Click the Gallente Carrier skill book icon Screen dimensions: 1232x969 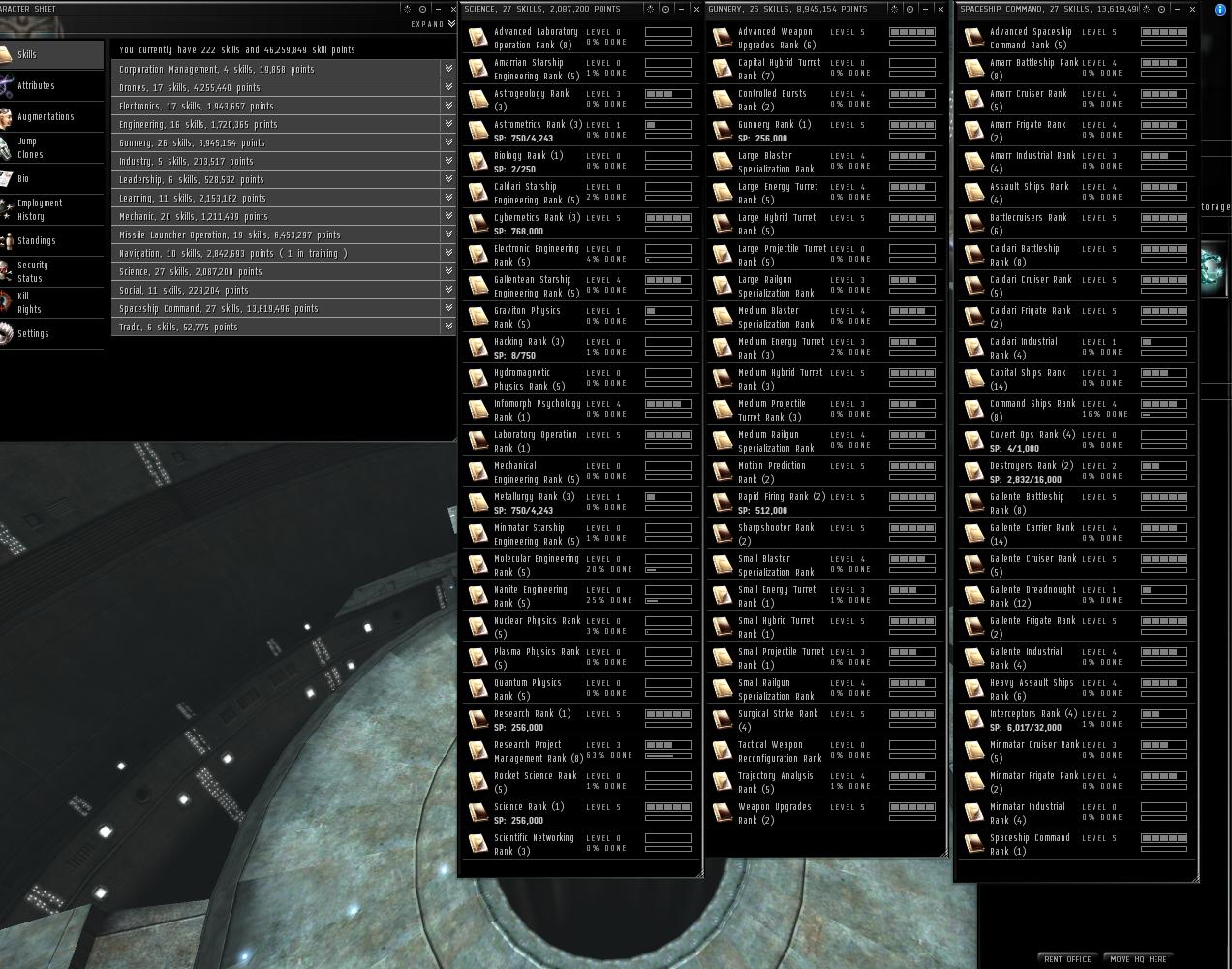tap(973, 534)
